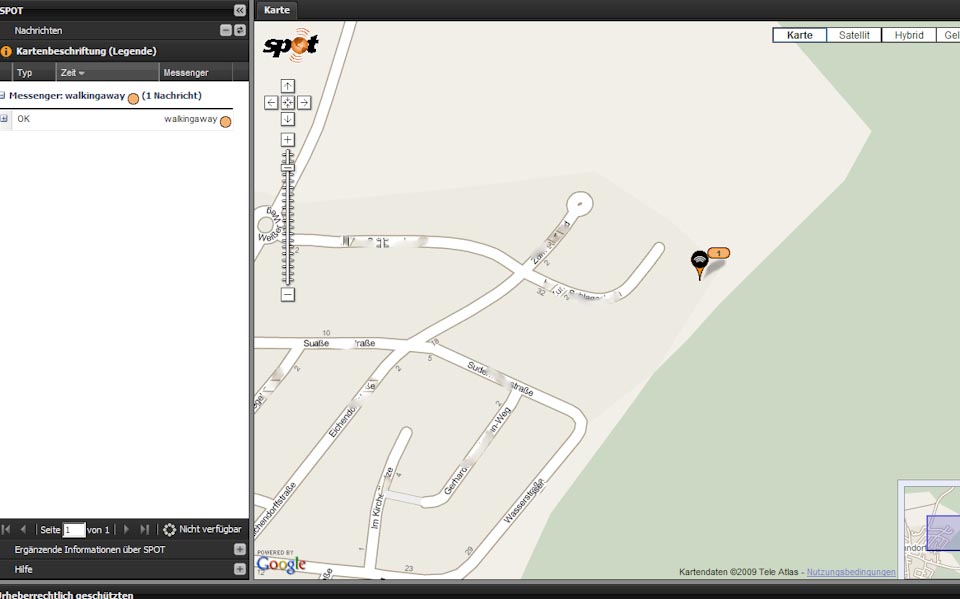The image size is (960, 599).
Task: Click the SPOT message marker on map
Action: pos(699,263)
